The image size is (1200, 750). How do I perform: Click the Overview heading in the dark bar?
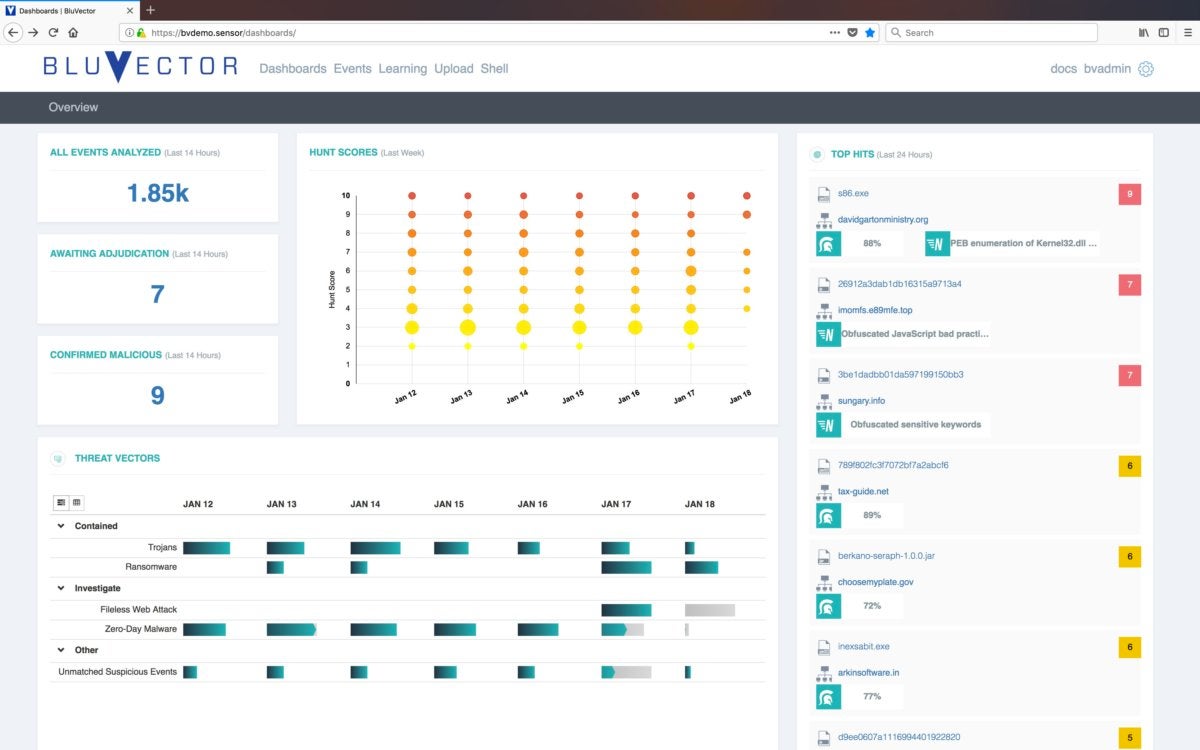tap(74, 107)
